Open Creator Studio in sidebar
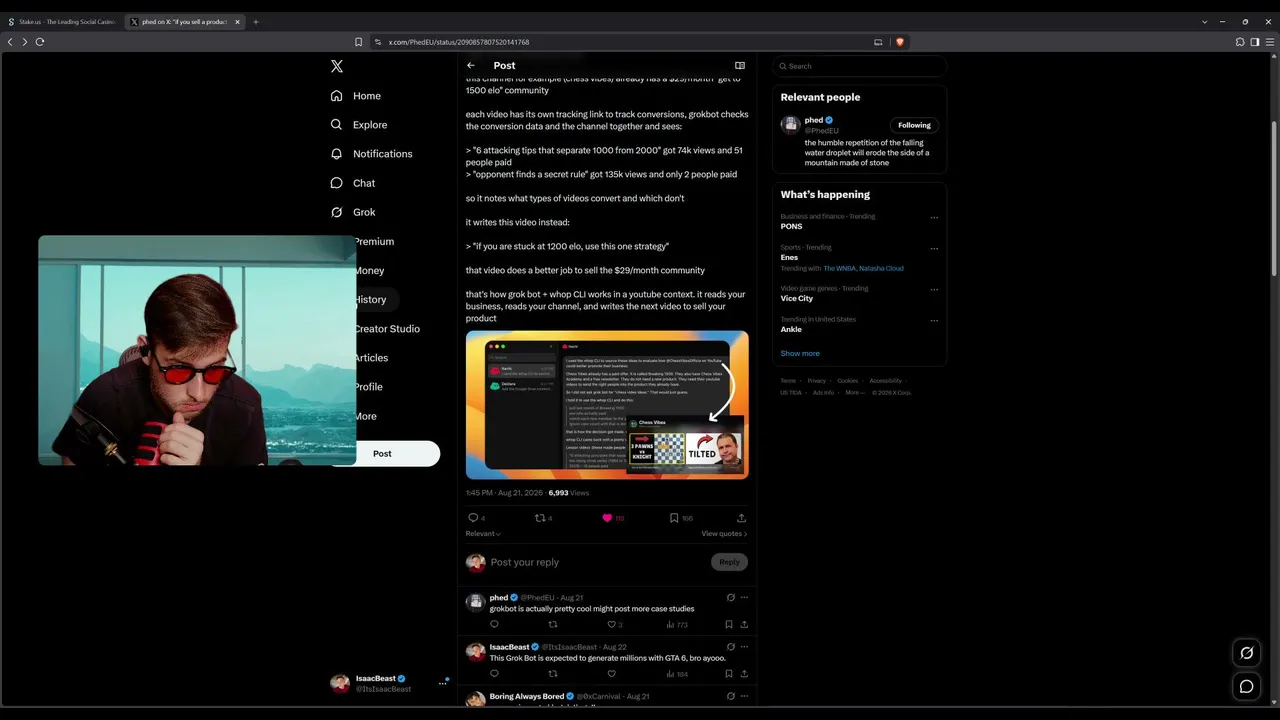This screenshot has width=1280, height=720. click(x=387, y=329)
